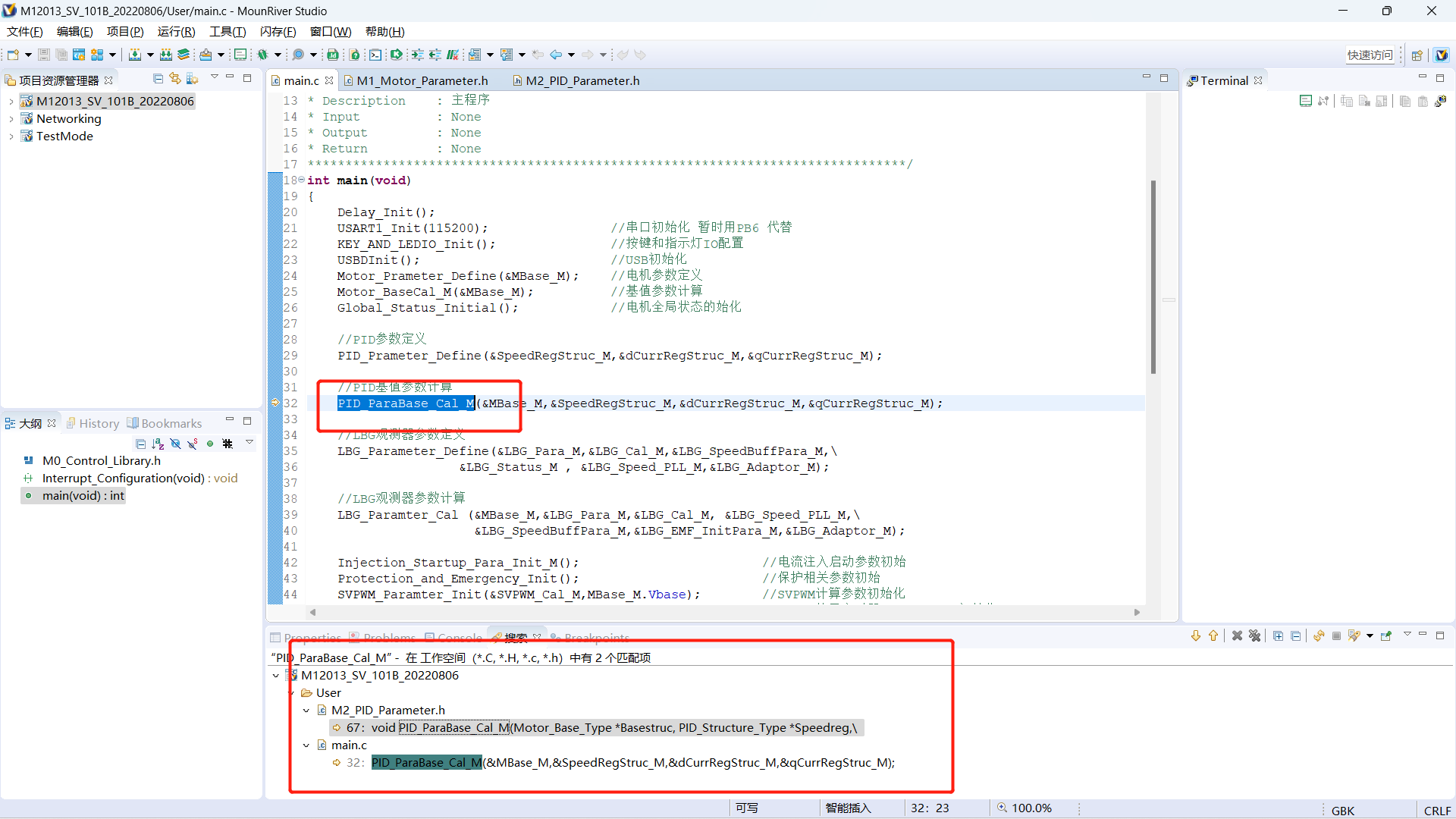This screenshot has height=819, width=1456.
Task: Click the download/program toolbar icon
Action: [135, 55]
